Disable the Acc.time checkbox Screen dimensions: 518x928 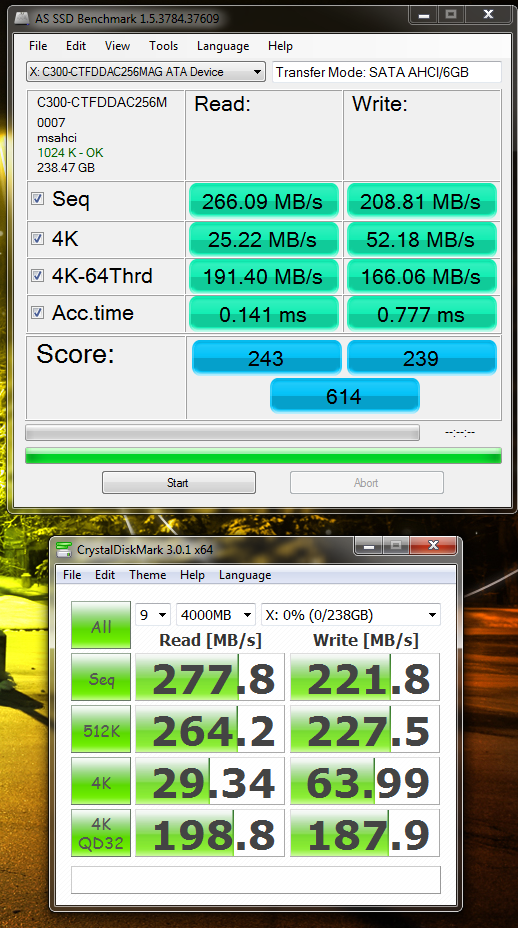[x=37, y=313]
